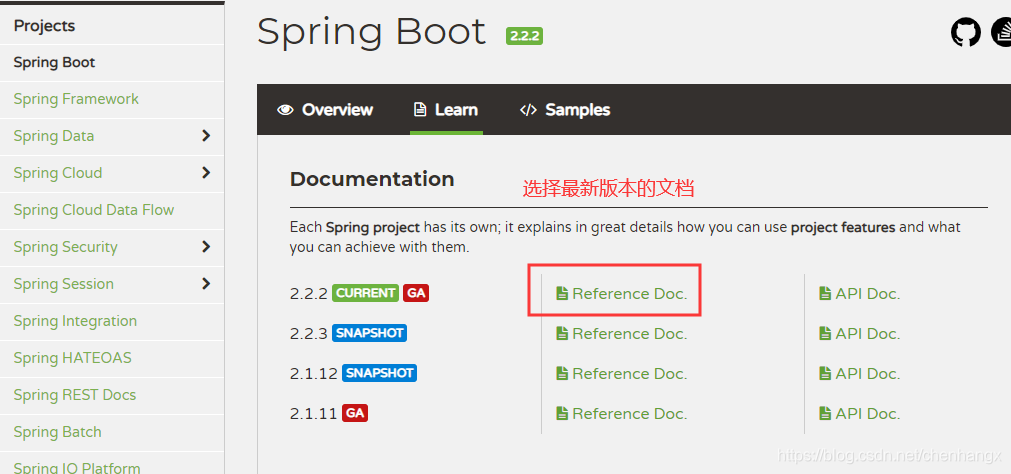The image size is (1011, 474).
Task: Open Spring IO Platform project
Action: click(x=77, y=468)
